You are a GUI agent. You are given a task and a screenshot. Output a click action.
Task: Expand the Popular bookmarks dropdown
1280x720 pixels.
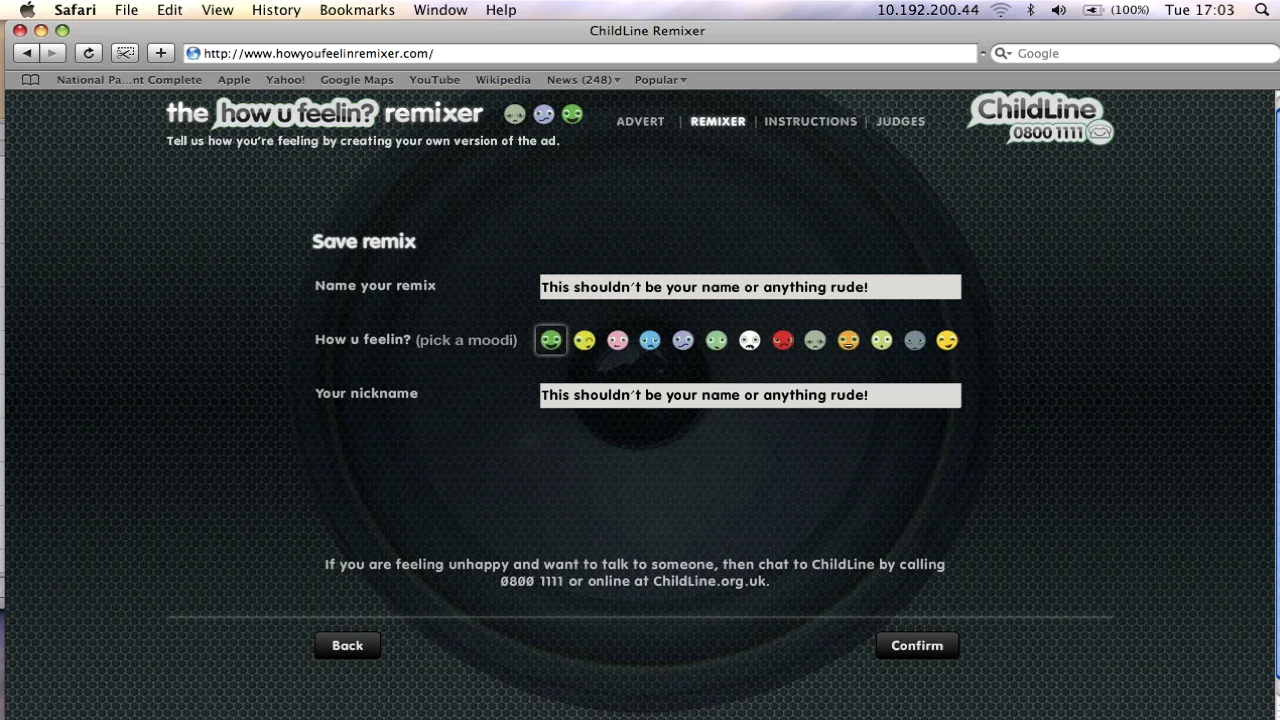[661, 80]
